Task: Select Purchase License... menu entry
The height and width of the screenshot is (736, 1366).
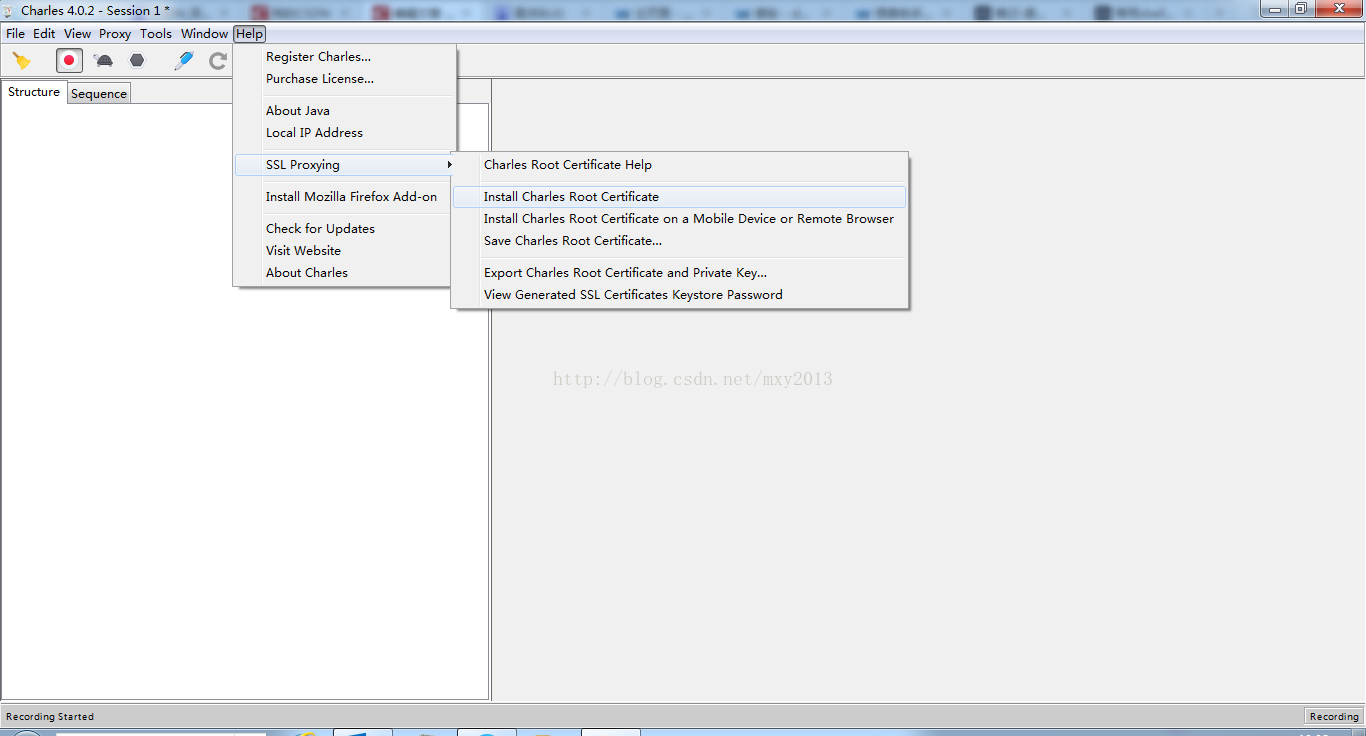Action: point(345,79)
